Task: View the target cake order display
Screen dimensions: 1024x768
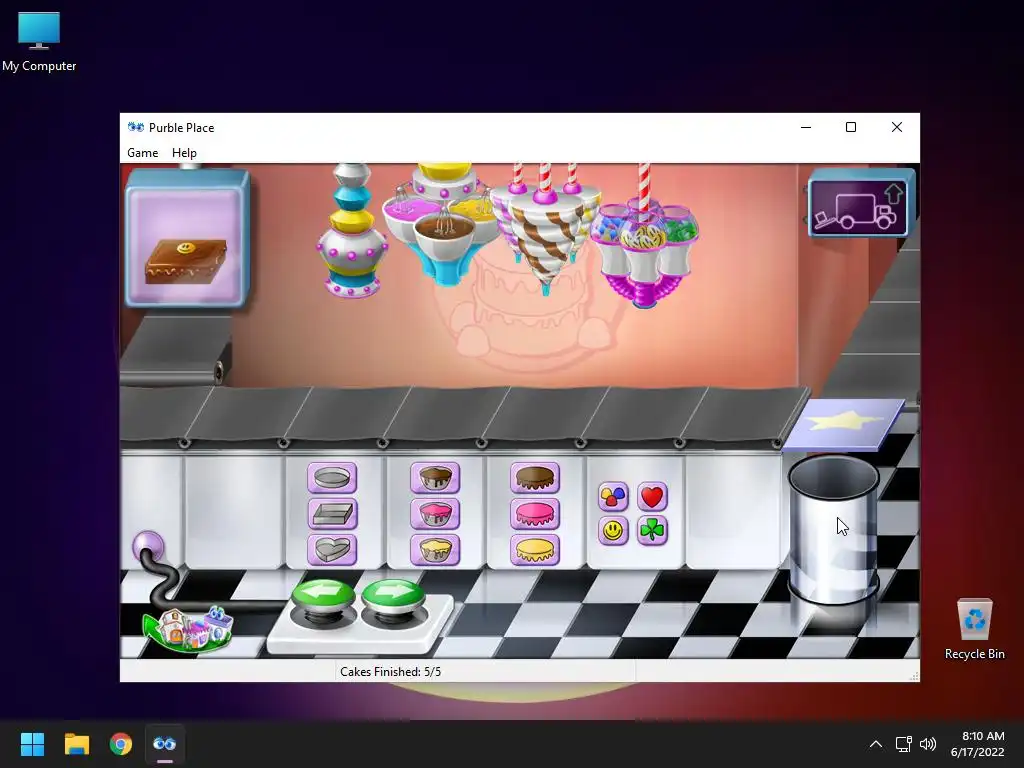Action: coord(187,239)
